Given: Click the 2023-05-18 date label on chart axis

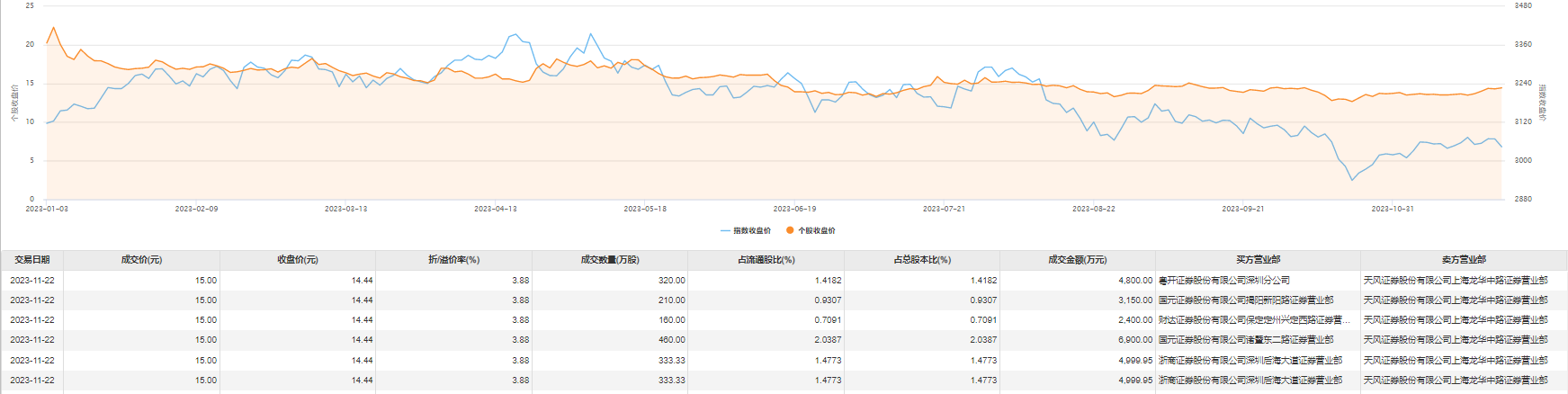Looking at the screenshot, I should pyautogui.click(x=645, y=209).
